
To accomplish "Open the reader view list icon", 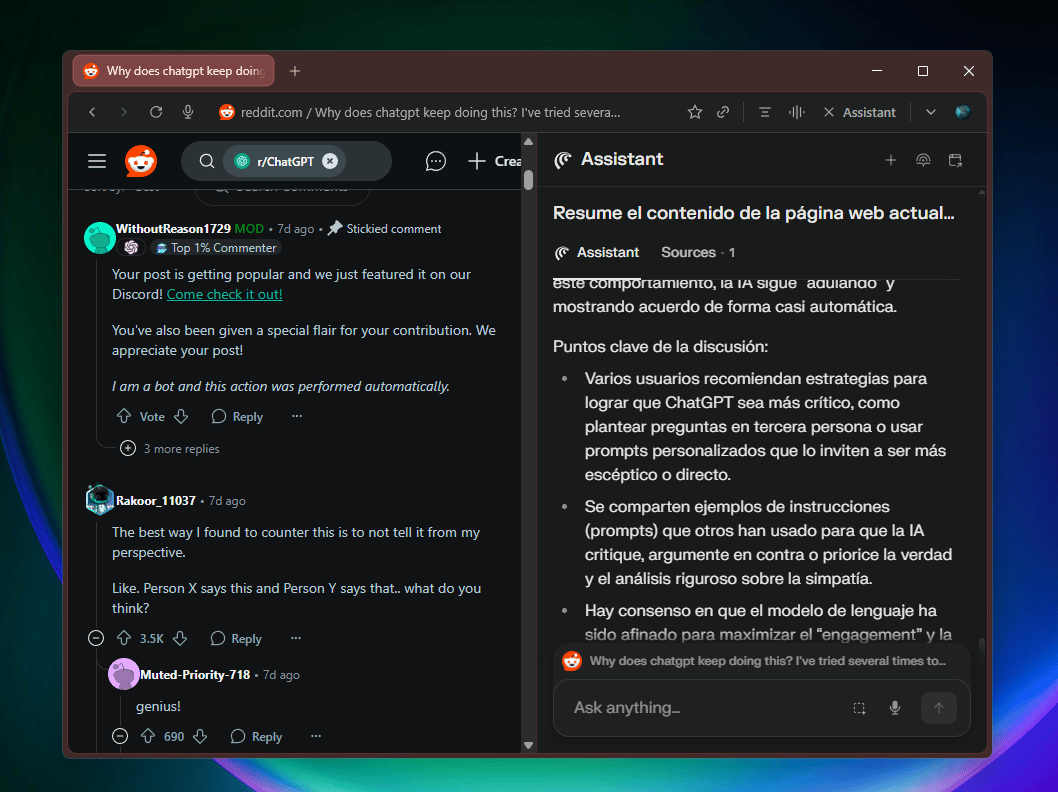I will [x=764, y=112].
